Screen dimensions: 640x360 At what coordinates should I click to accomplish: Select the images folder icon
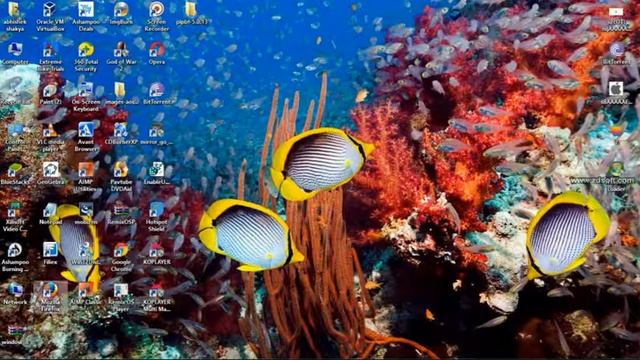[x=120, y=90]
